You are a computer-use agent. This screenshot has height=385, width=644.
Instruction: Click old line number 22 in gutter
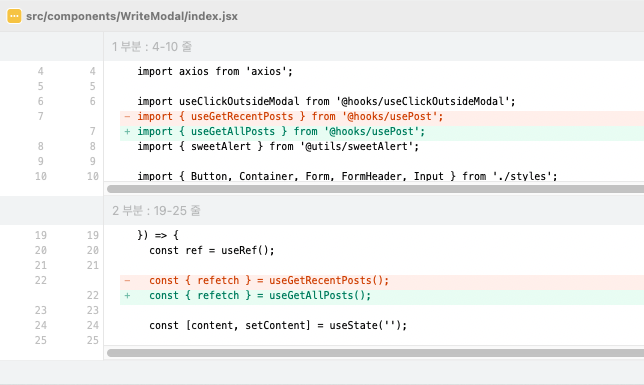coord(41,280)
